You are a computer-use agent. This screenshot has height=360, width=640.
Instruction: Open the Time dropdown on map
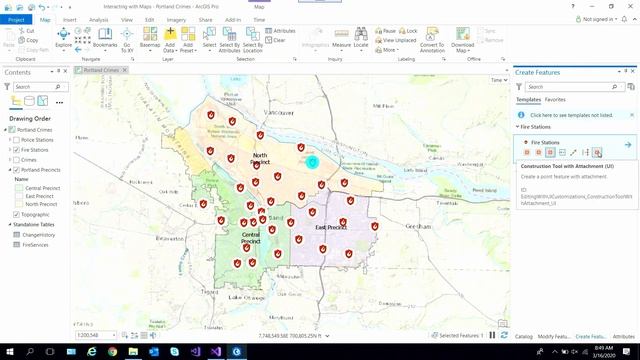click(499, 80)
